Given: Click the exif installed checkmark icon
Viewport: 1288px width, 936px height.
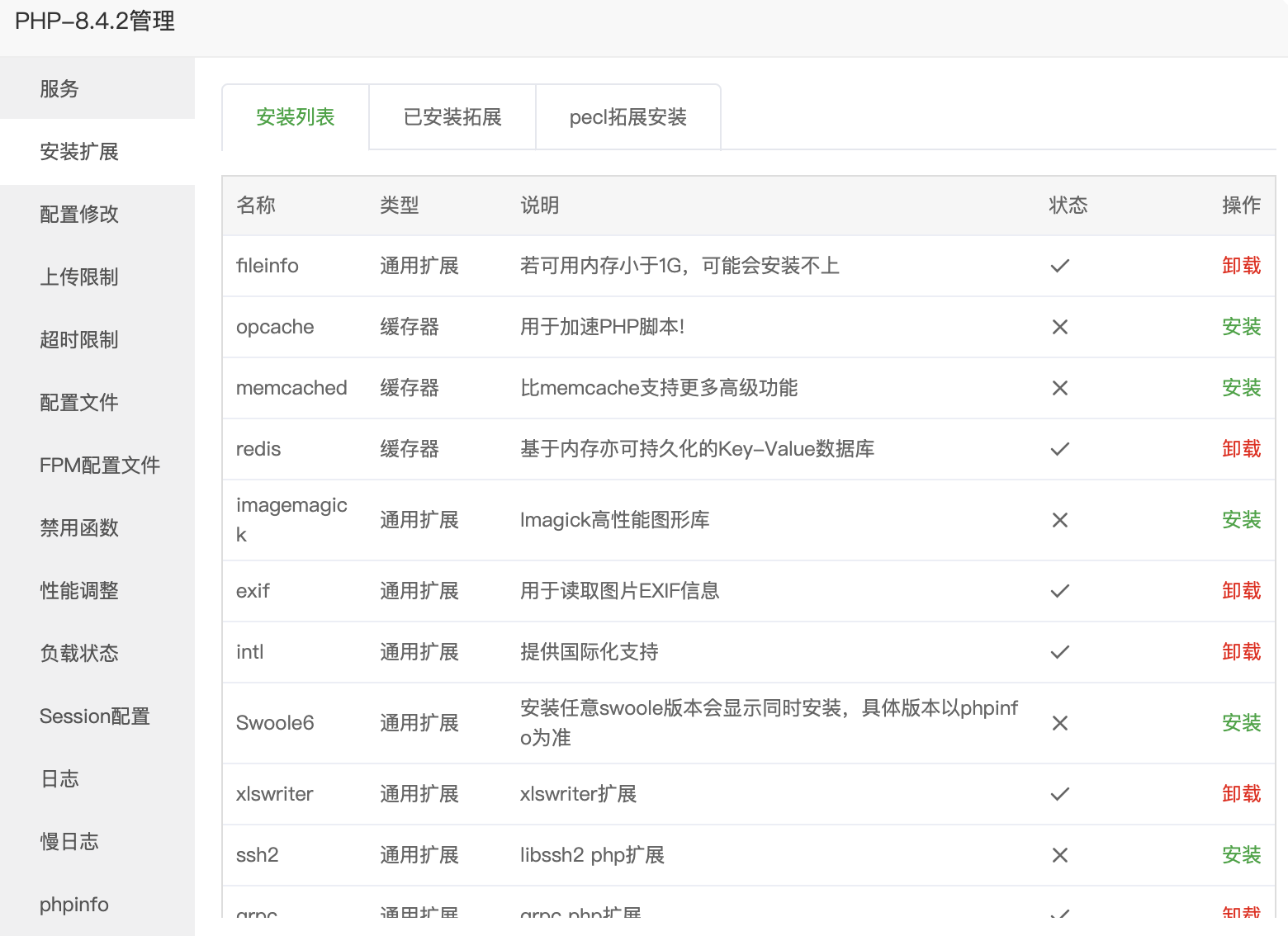Looking at the screenshot, I should tap(1060, 591).
